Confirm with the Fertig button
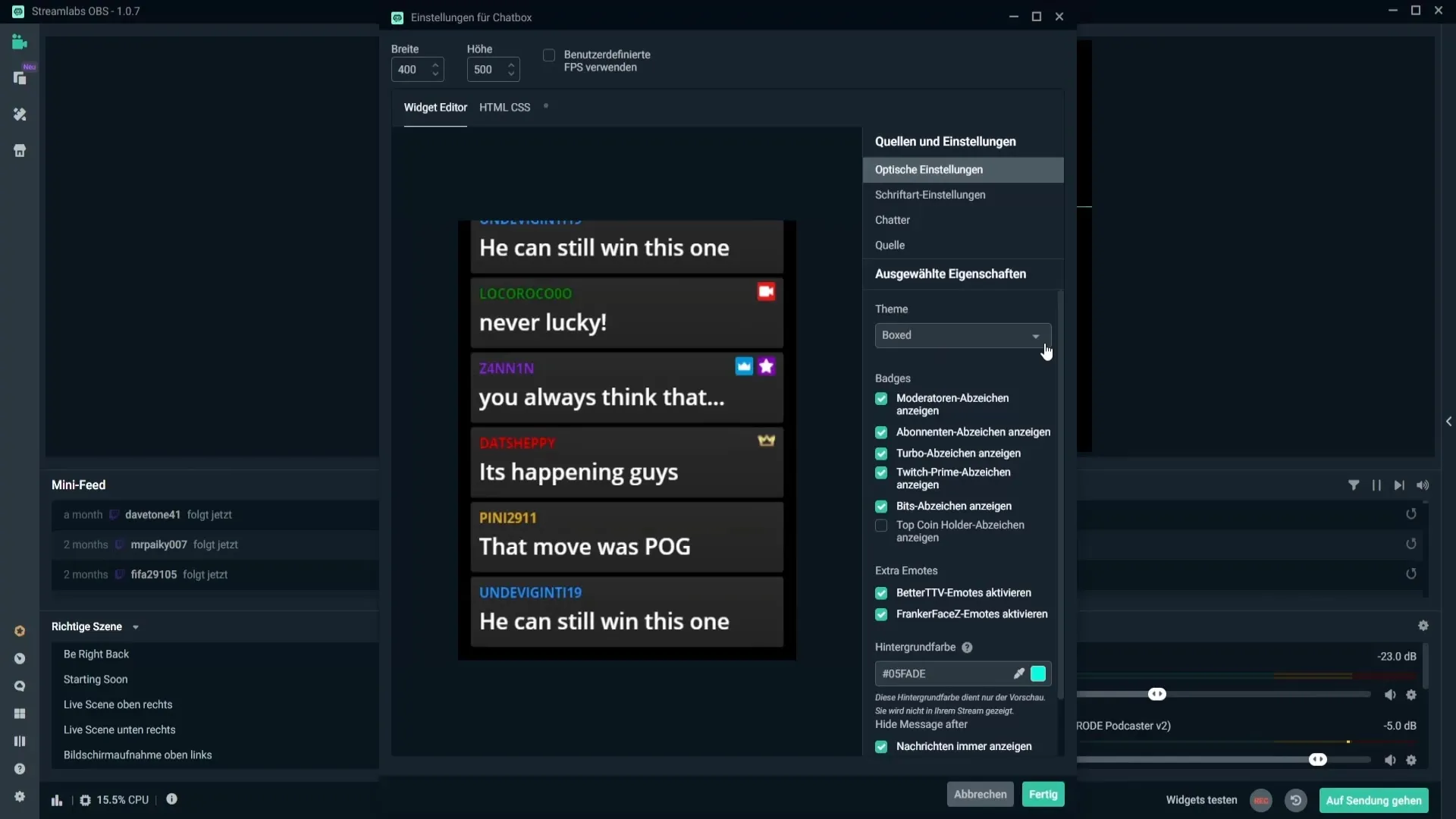Viewport: 1456px width, 819px height. pos(1043,795)
